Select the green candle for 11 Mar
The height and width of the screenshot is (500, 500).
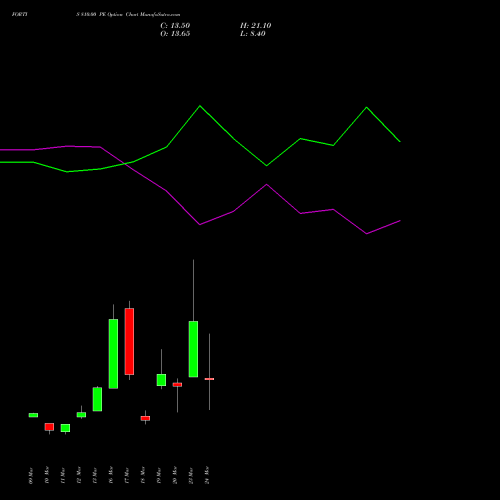65,428
